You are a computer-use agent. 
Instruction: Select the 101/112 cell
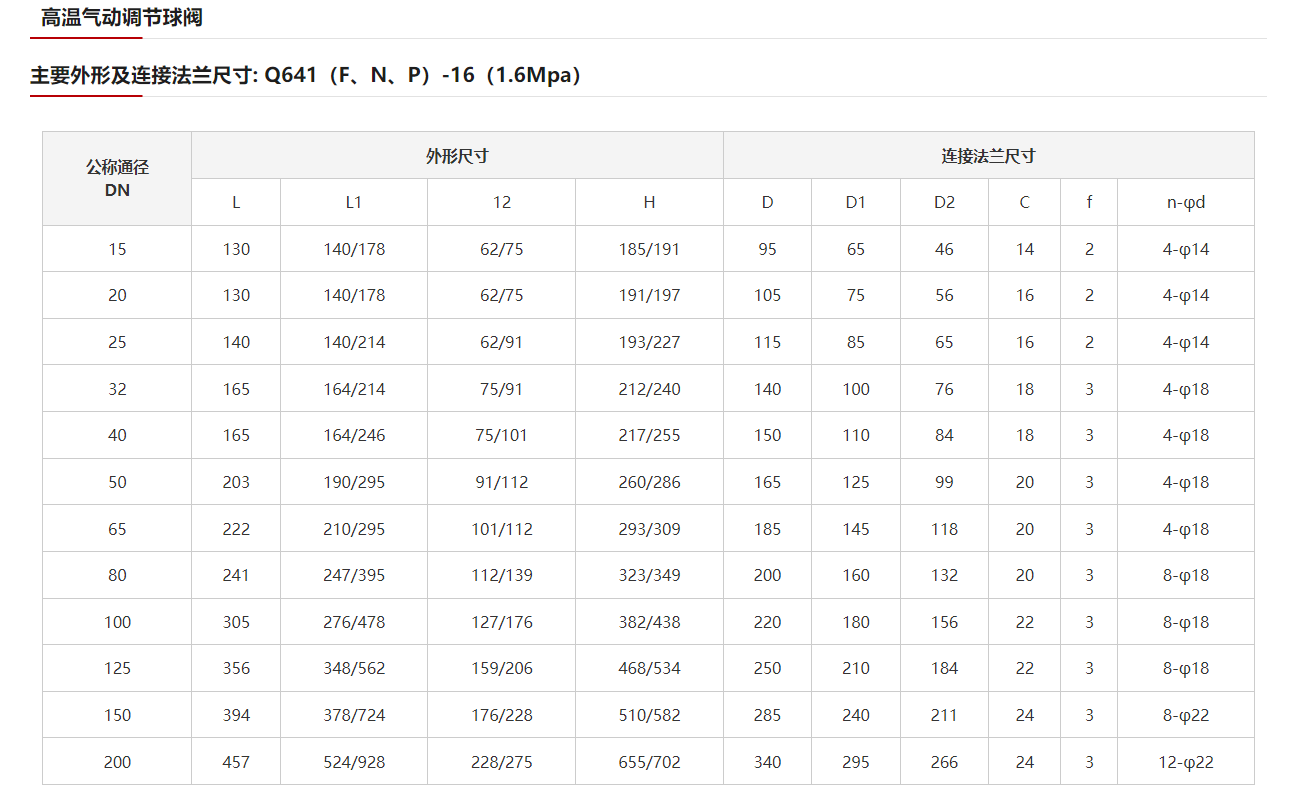[x=502, y=529]
